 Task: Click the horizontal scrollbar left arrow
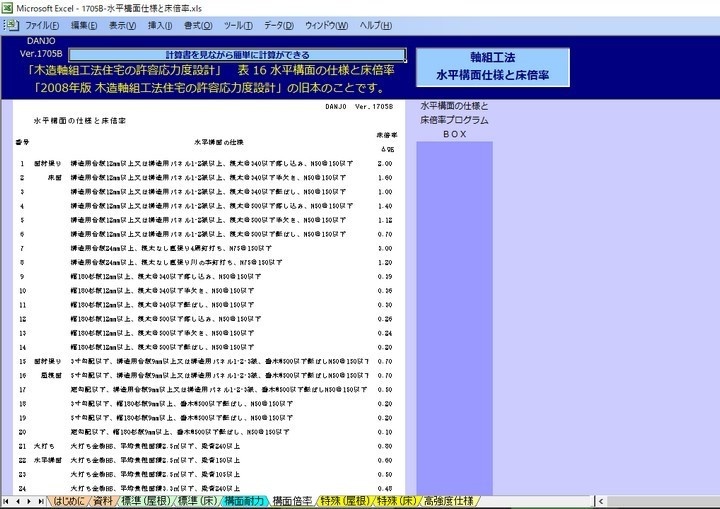point(601,501)
